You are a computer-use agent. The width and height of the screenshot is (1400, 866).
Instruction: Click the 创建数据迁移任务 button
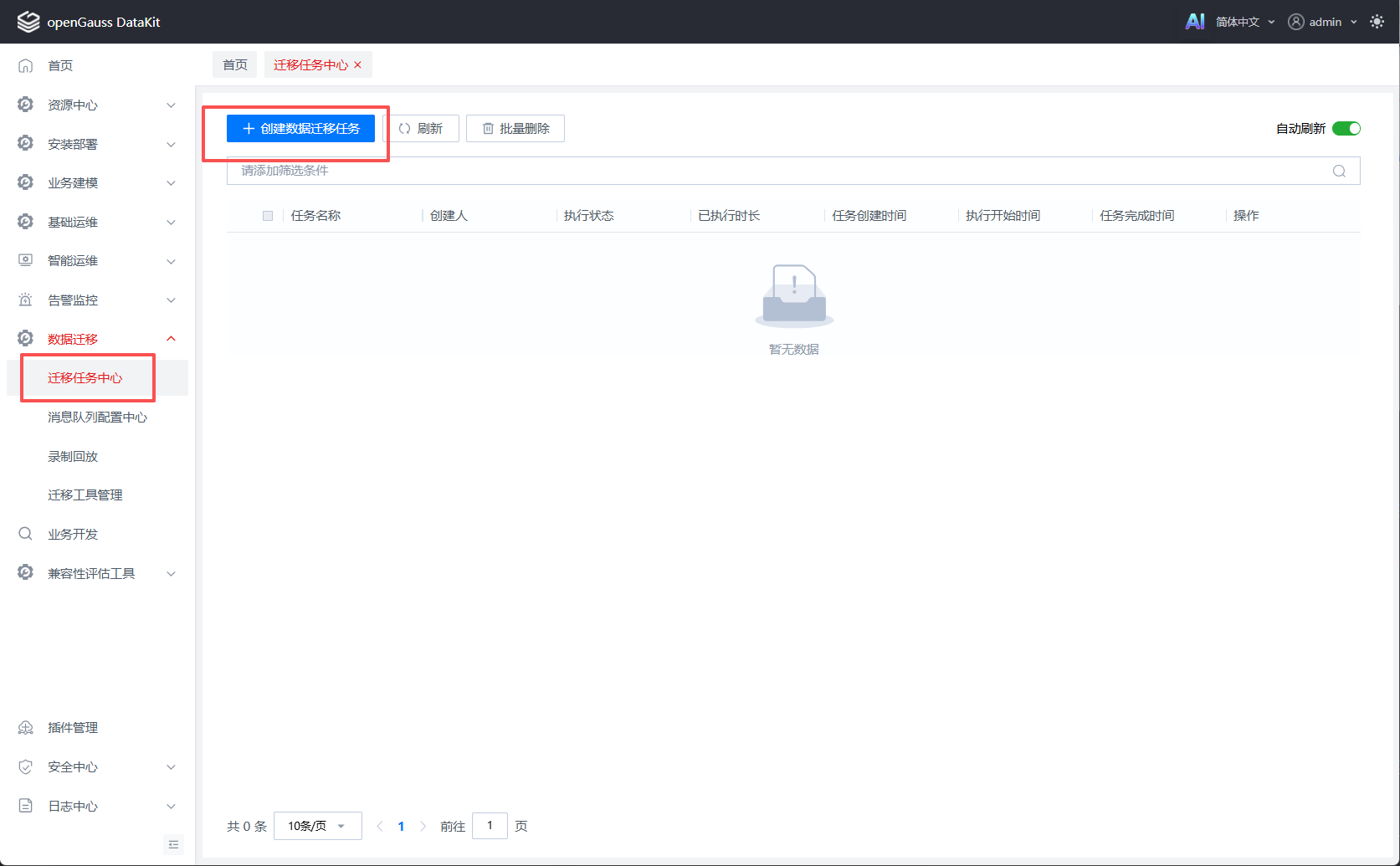click(300, 128)
